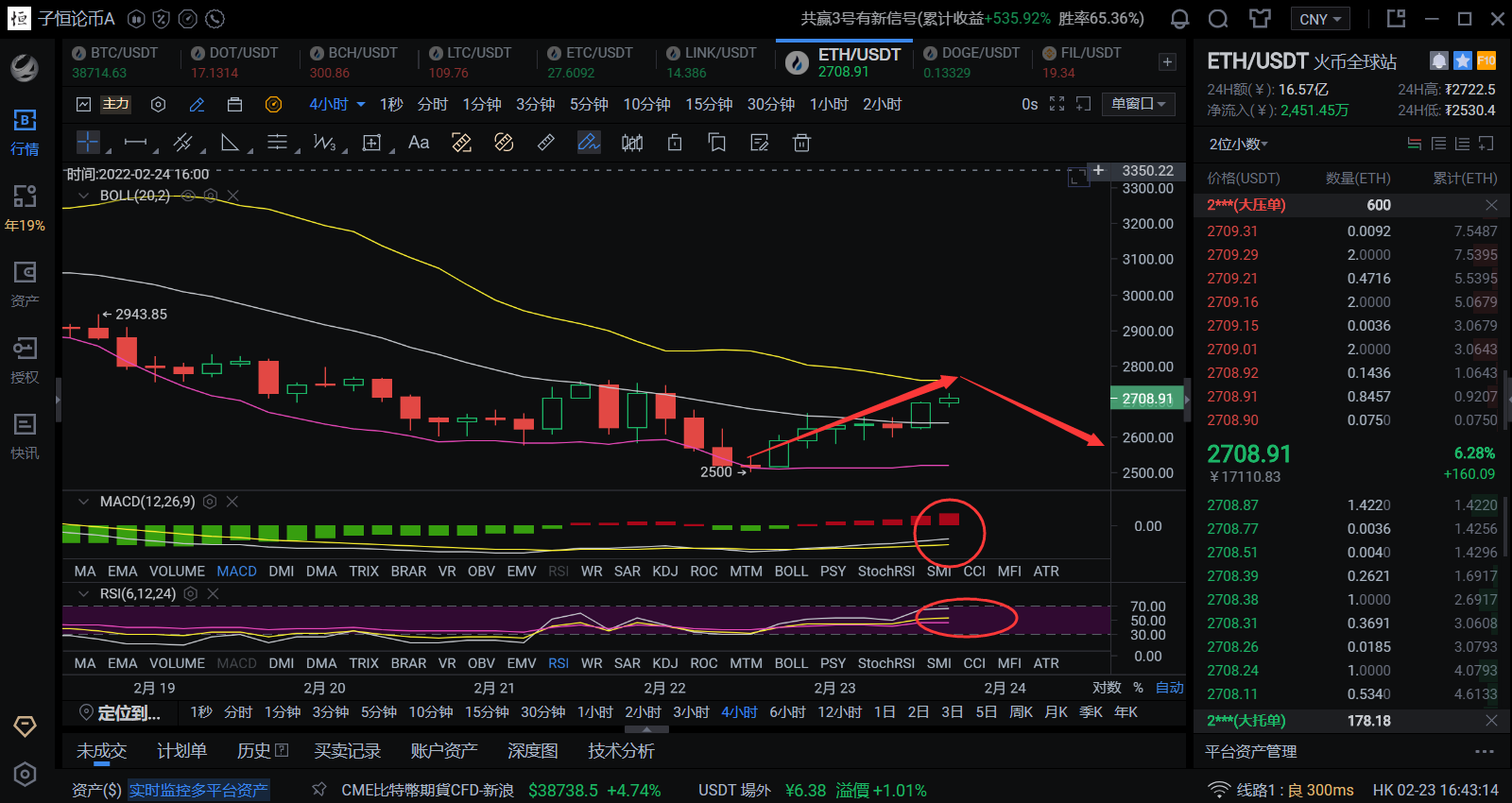Open settings hexagon at sidebar bottom
Viewport: 1512px width, 803px height.
[25, 775]
